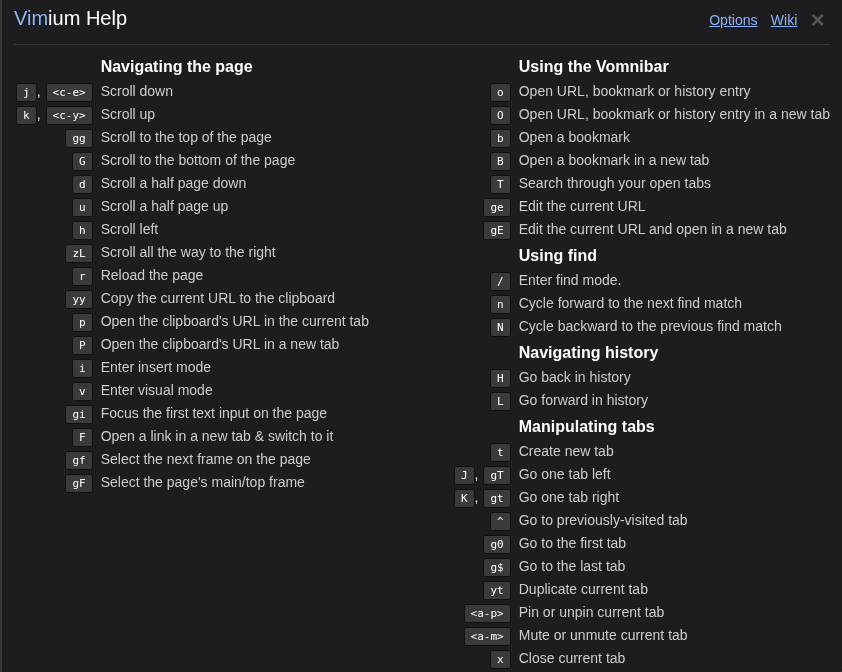The width and height of the screenshot is (842, 672).
Task: Click the '<c-e>' key badge
Action: coord(69,92)
